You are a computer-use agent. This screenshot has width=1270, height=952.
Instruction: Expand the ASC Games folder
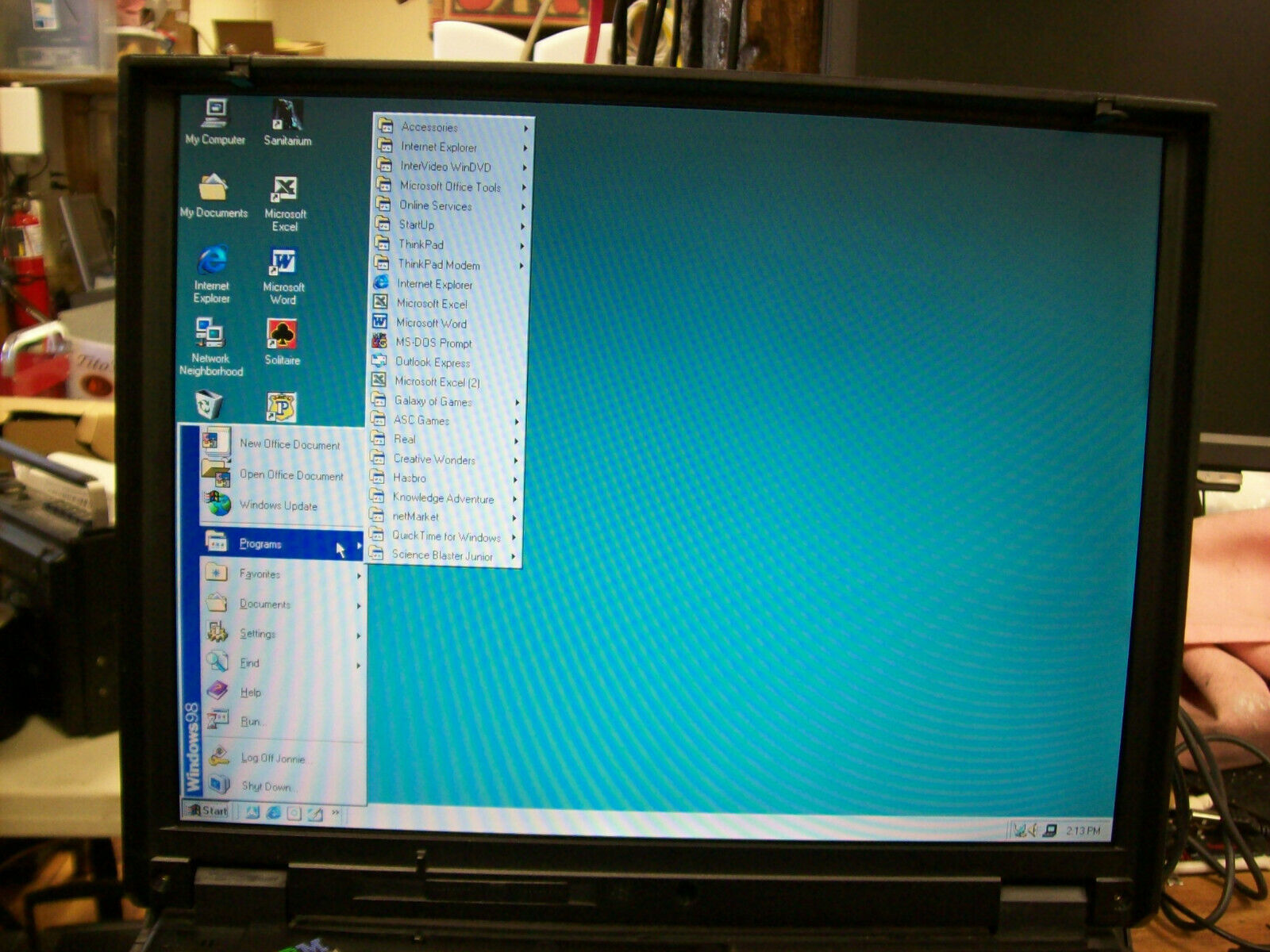point(447,420)
